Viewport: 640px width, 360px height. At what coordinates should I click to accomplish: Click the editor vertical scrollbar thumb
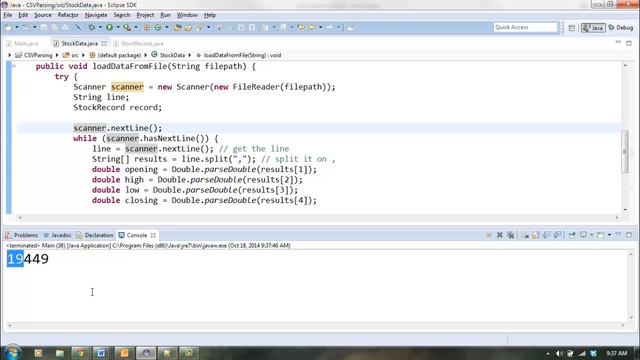point(625,152)
